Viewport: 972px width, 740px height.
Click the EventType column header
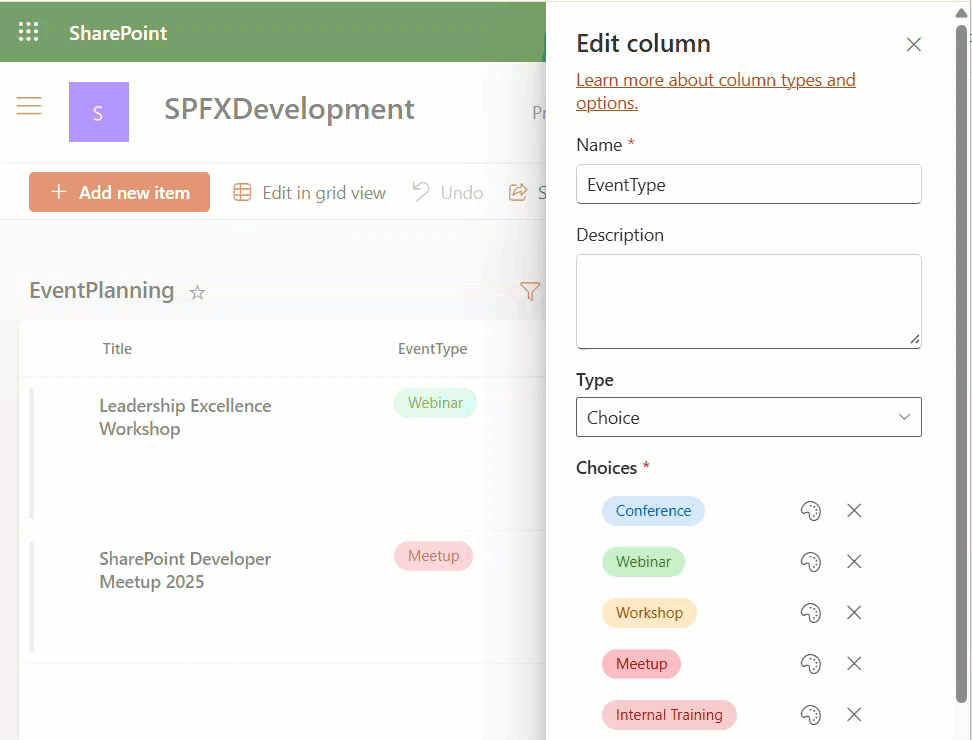pyautogui.click(x=433, y=349)
